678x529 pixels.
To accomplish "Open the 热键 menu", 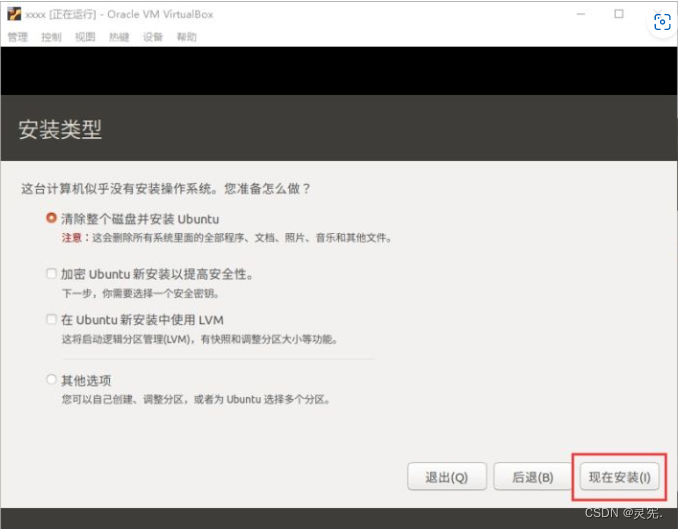I will click(119, 37).
